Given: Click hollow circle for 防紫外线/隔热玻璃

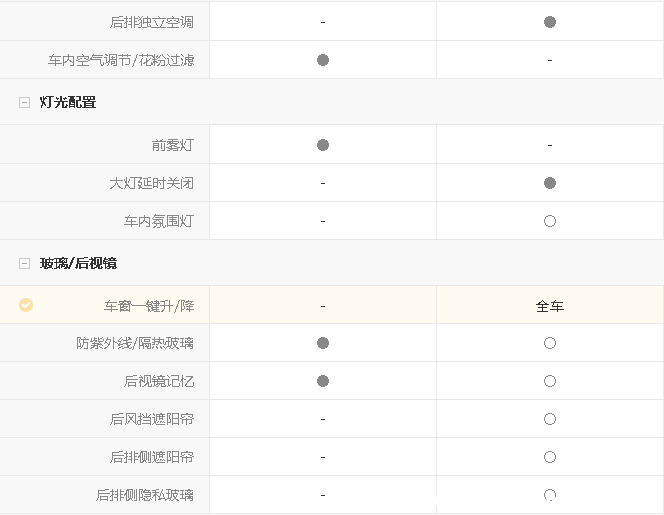Looking at the screenshot, I should (x=550, y=343).
